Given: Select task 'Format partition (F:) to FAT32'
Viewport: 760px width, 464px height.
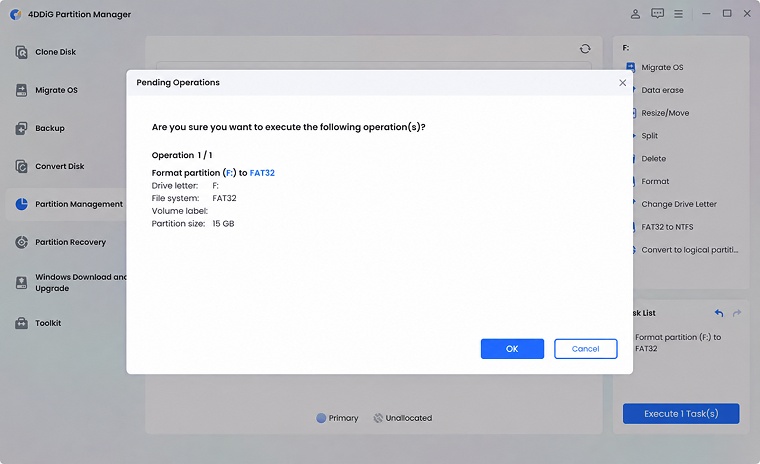Looking at the screenshot, I should [x=678, y=343].
